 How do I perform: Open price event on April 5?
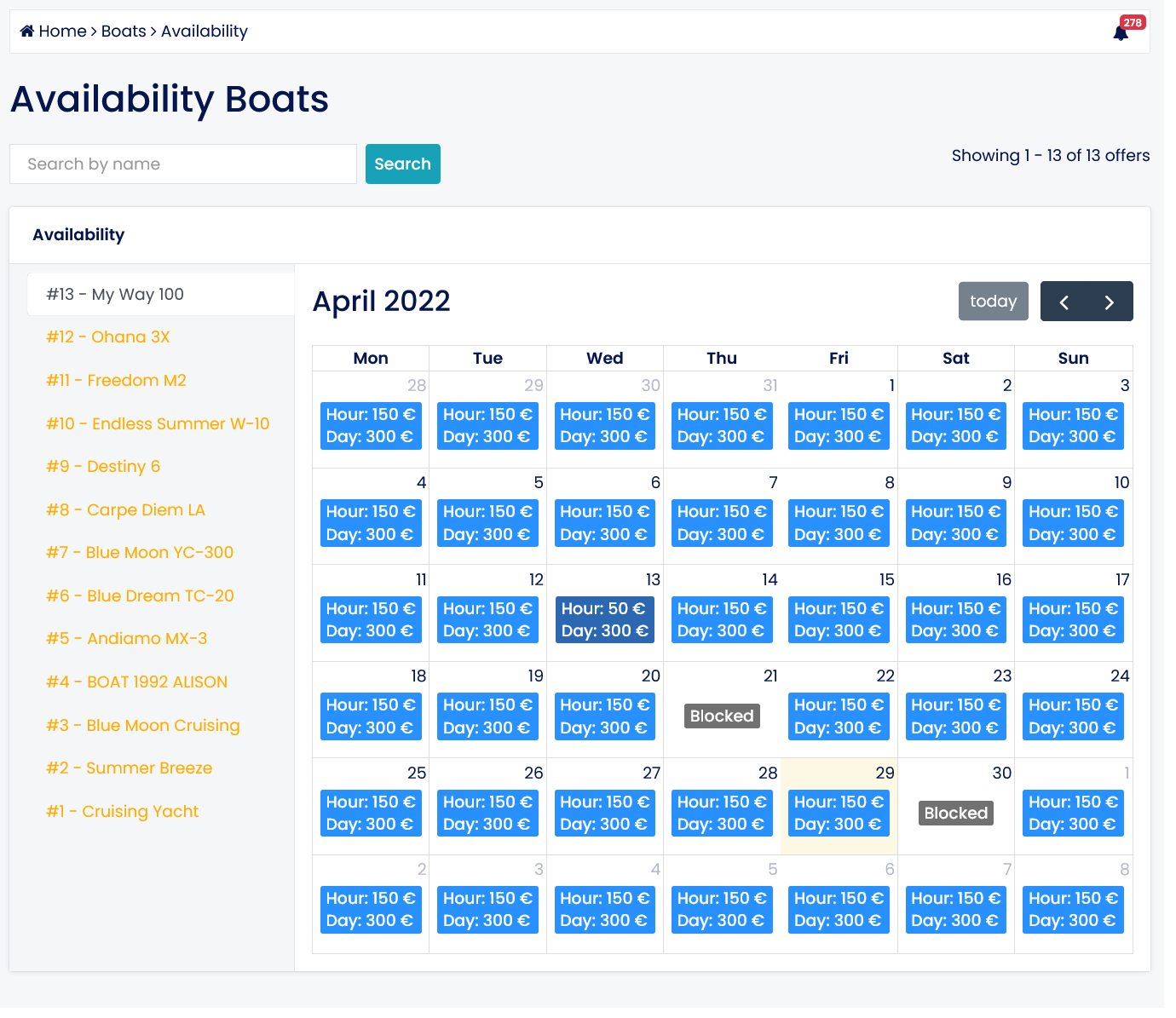tap(487, 523)
